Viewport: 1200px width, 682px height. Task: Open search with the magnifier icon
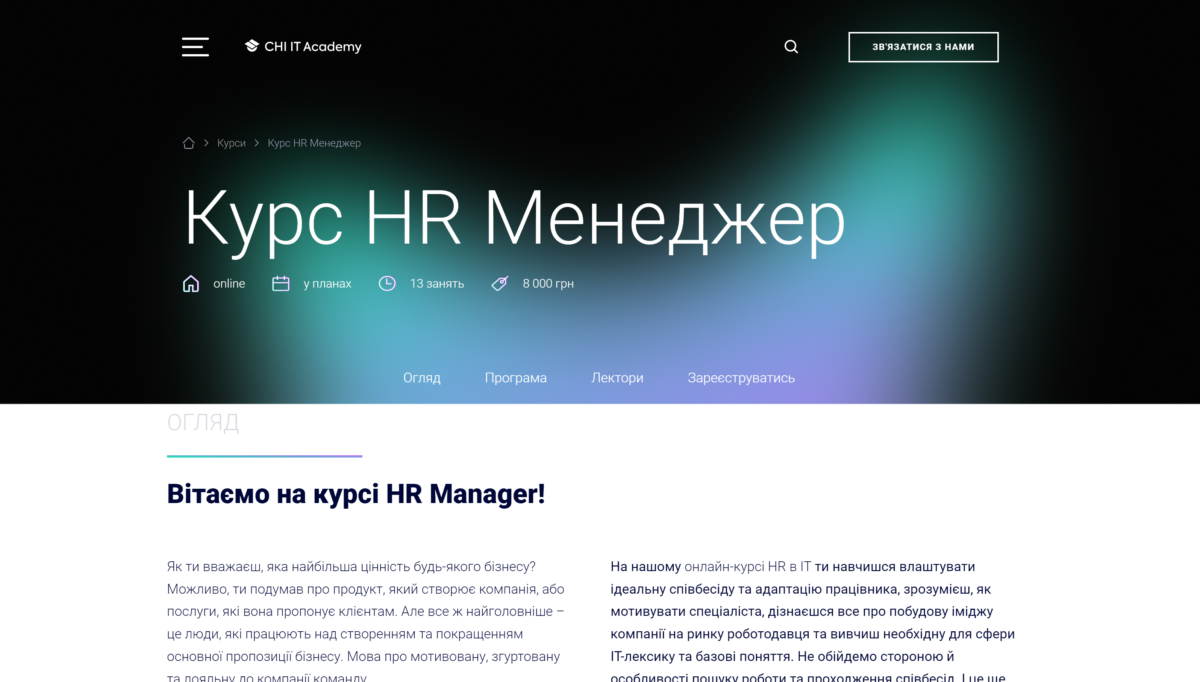[791, 47]
